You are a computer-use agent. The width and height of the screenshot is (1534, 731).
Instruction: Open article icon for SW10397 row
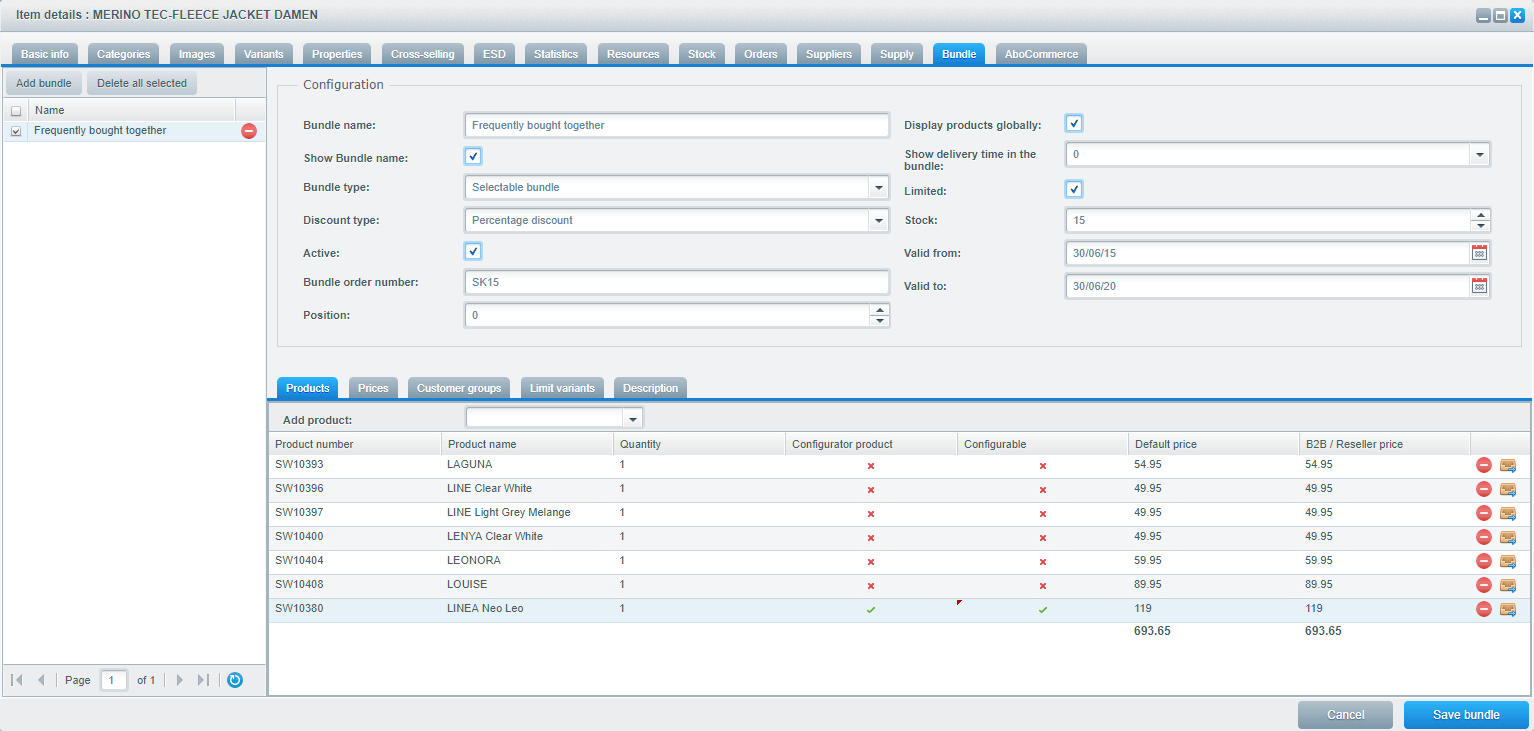pyautogui.click(x=1508, y=513)
